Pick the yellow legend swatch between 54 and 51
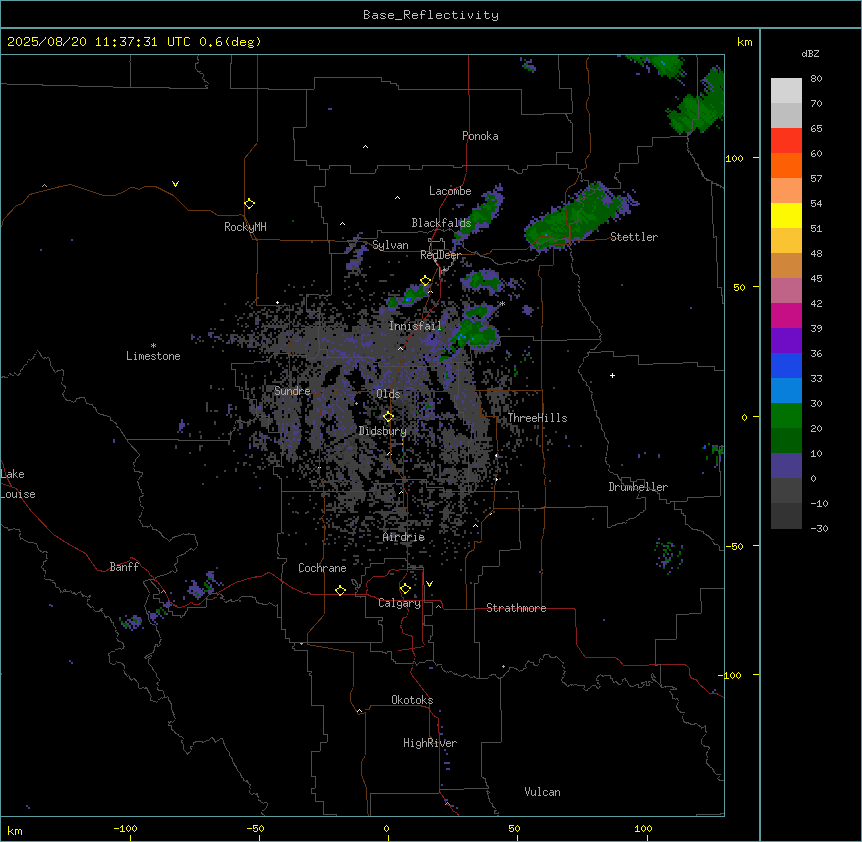The width and height of the screenshot is (862, 842). click(786, 215)
